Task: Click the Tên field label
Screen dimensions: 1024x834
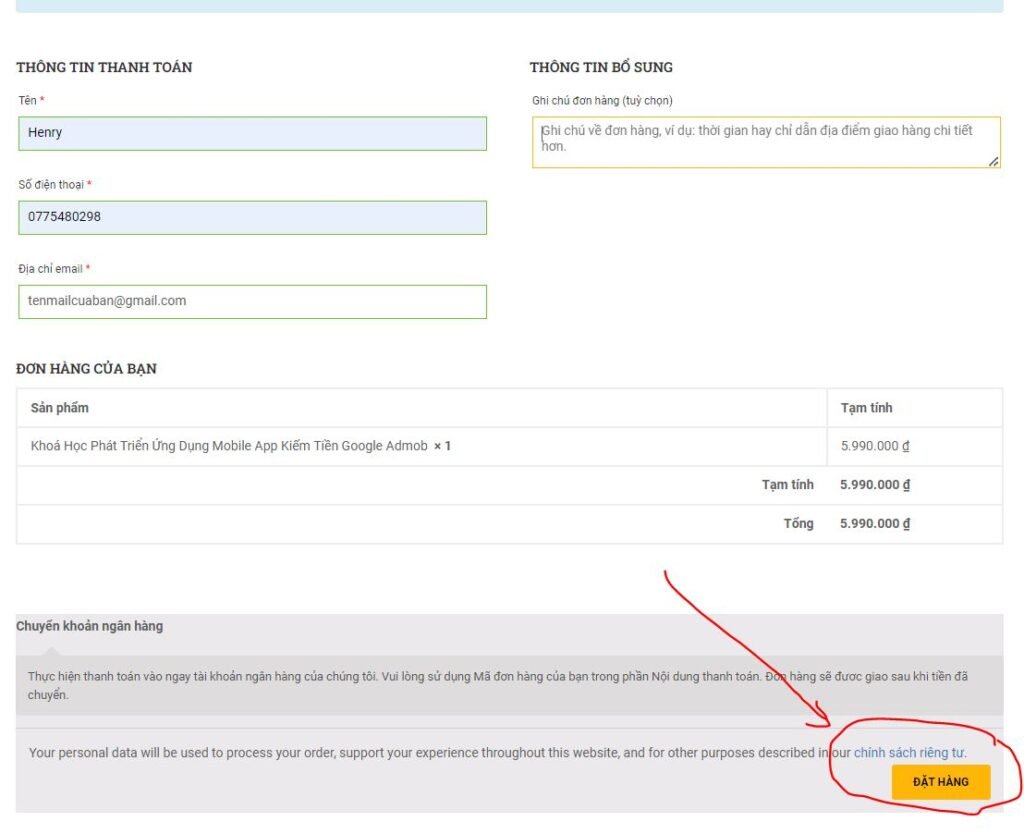Action: [x=28, y=100]
